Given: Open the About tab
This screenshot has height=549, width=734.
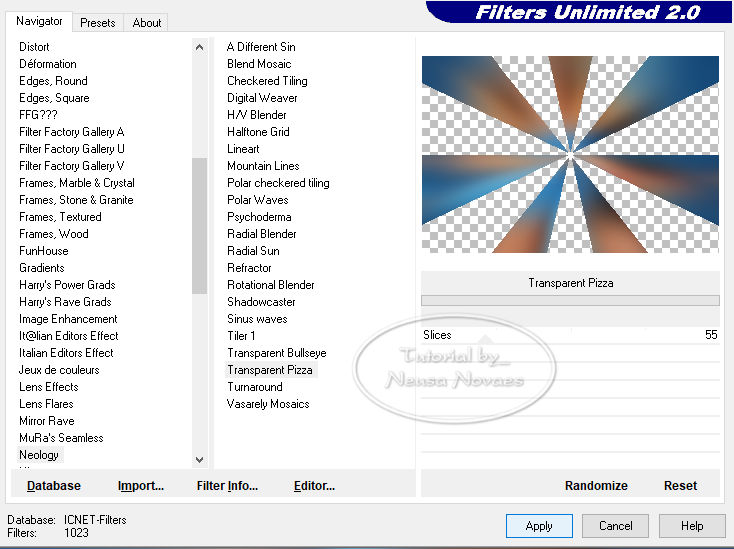Looking at the screenshot, I should point(147,22).
